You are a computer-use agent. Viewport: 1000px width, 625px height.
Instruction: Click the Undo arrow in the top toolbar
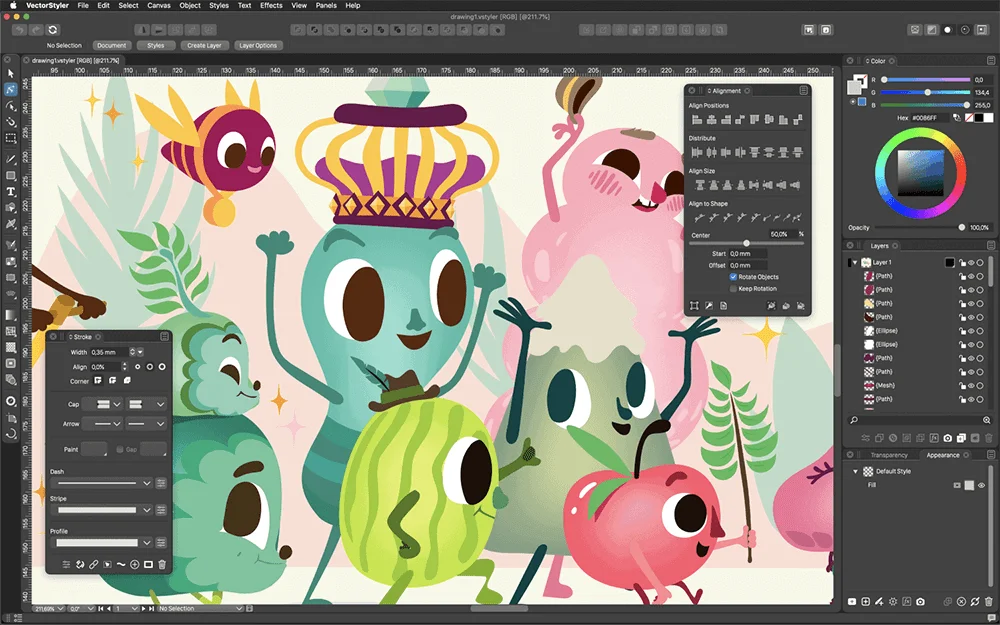(x=17, y=30)
